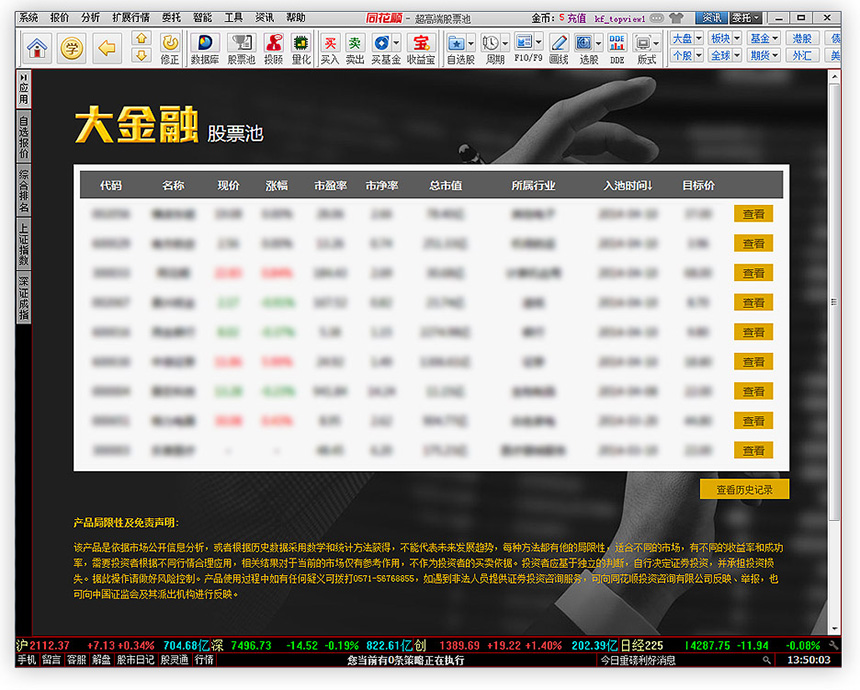Viewport: 860px width, 690px height.
Task: Open the 工具 menu
Action: coord(233,18)
